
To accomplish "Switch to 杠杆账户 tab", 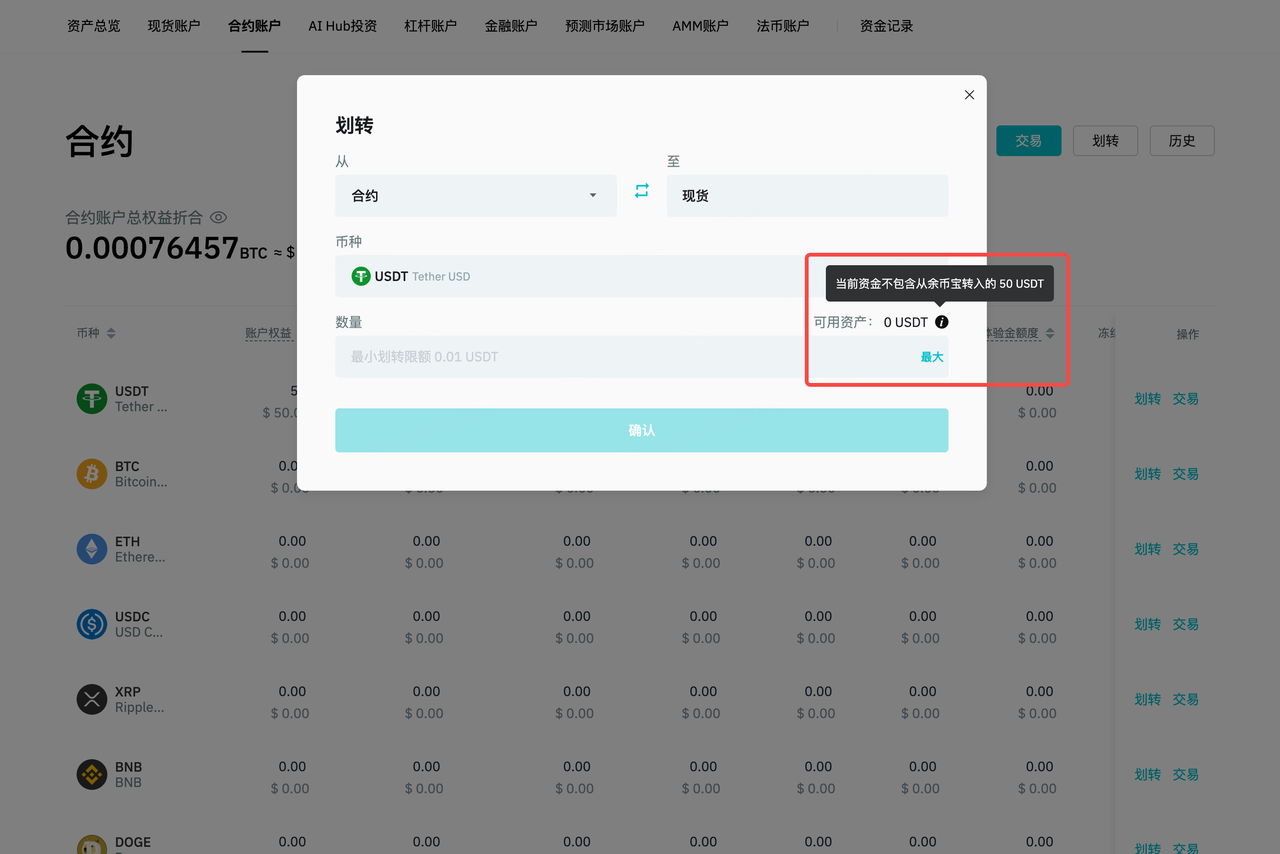I will pyautogui.click(x=431, y=26).
